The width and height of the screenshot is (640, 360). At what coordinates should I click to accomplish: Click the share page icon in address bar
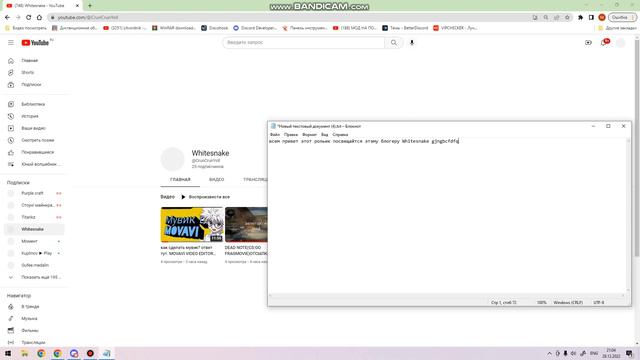(556, 18)
